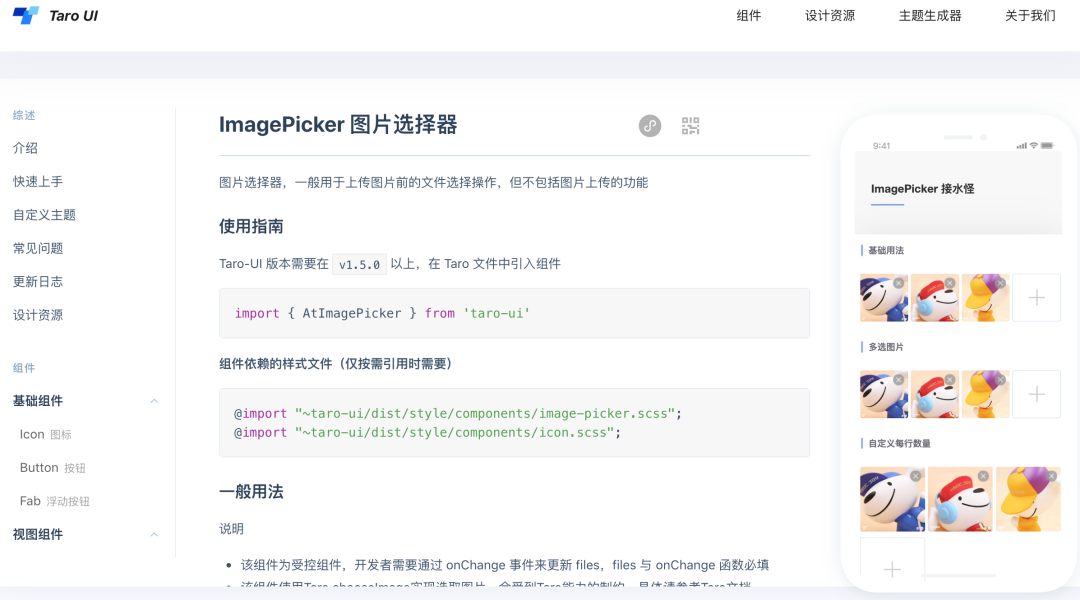Collapse the 基础组件 section
Screen dimensions: 1080x600
(x=154, y=400)
